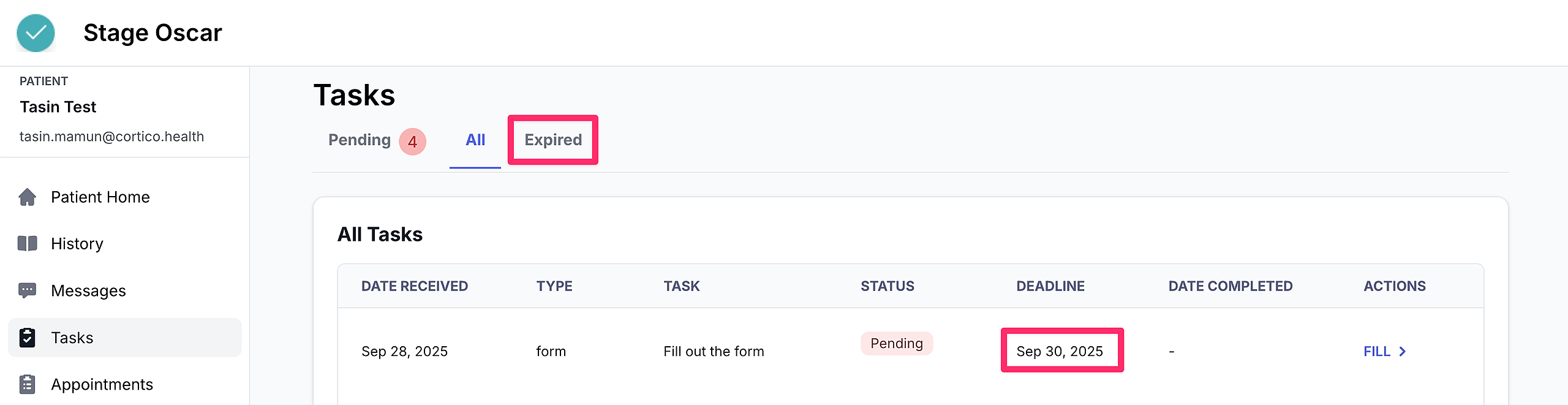Click the Patient Home house icon

point(28,197)
